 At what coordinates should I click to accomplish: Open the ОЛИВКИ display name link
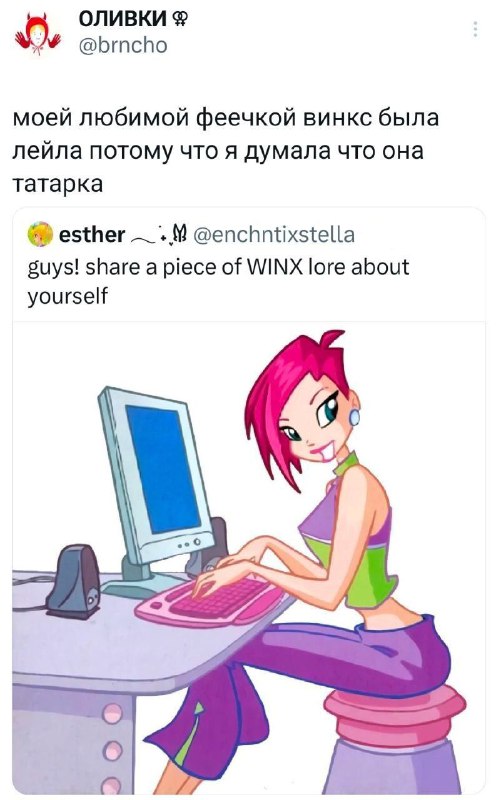pyautogui.click(x=122, y=19)
